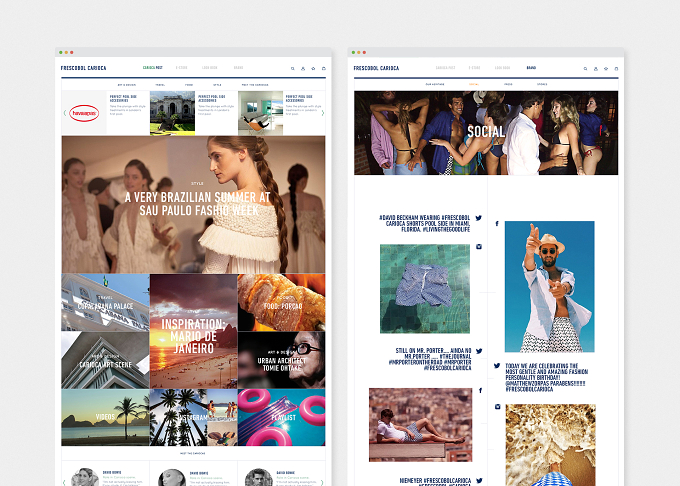Advance the top article carousel with right chevron
Screen dimensions: 680x486
[322, 113]
